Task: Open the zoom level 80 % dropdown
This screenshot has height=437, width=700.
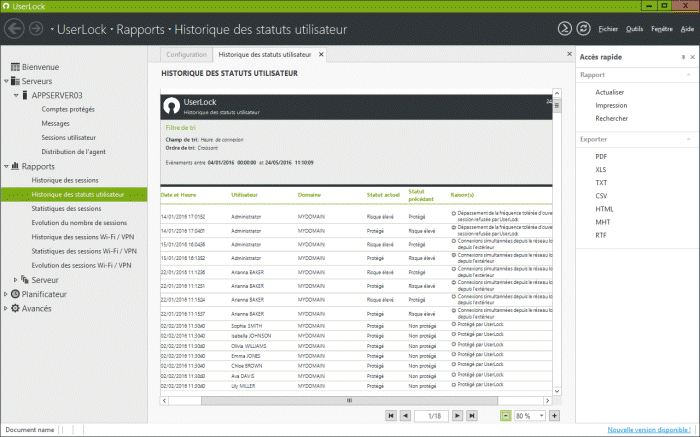Action: tap(542, 416)
